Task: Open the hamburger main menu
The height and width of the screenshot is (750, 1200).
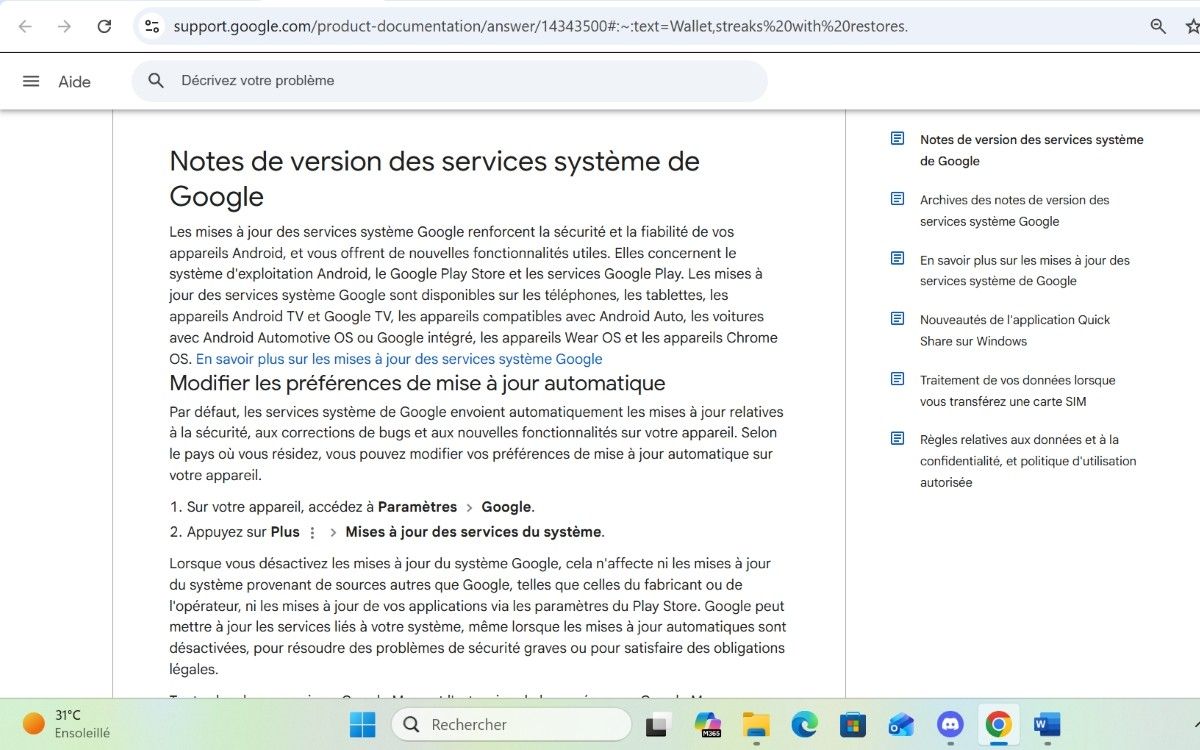Action: pyautogui.click(x=31, y=81)
